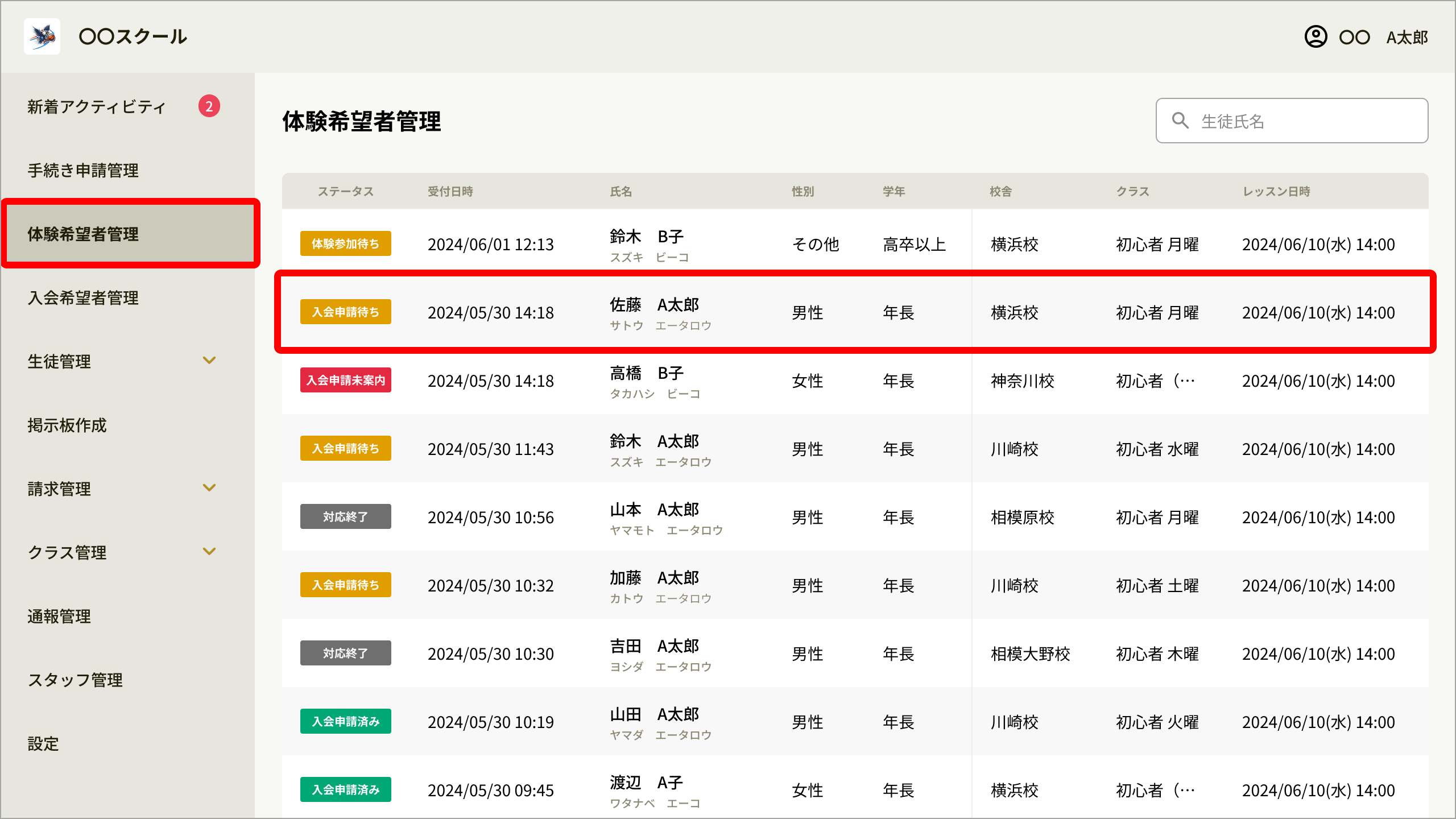Expand the クラス管理 submenu chevron
Screen dimensions: 1456x819
tap(209, 552)
